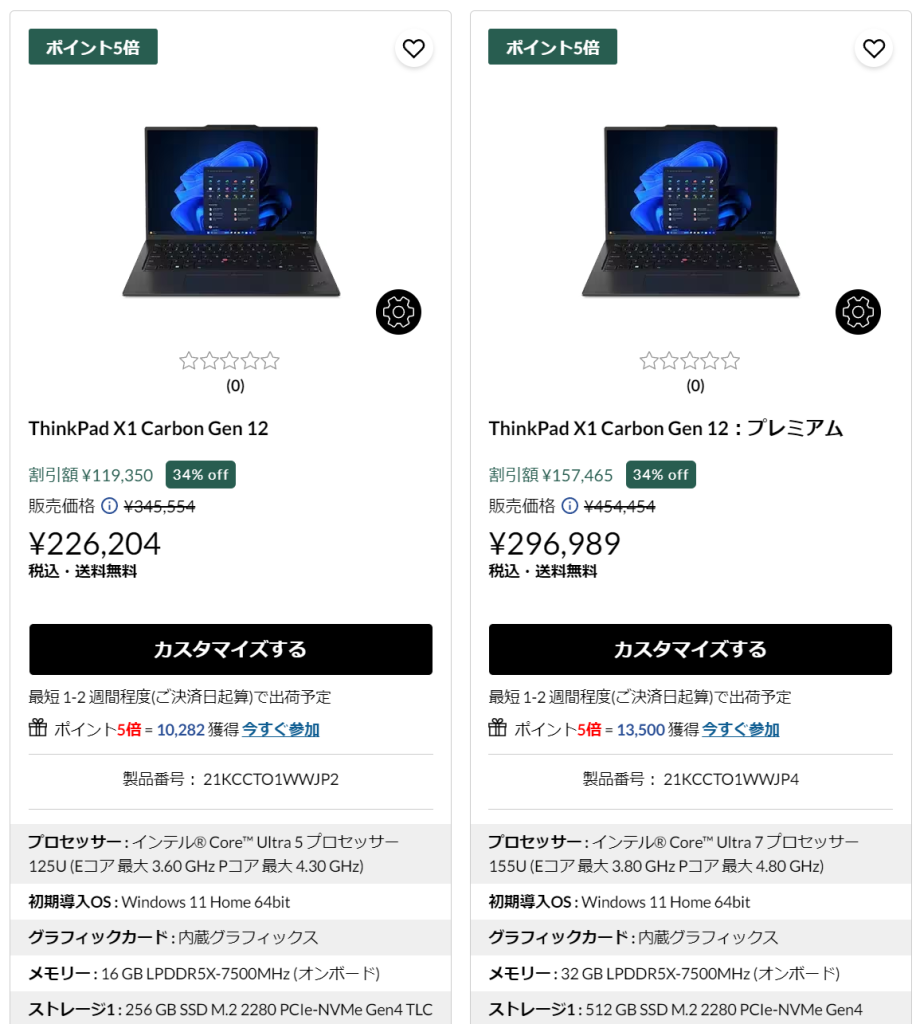Screen dimensions: 916x1024
Task: Favorite the プレミアム model with the heart icon
Action: pyautogui.click(x=874, y=48)
